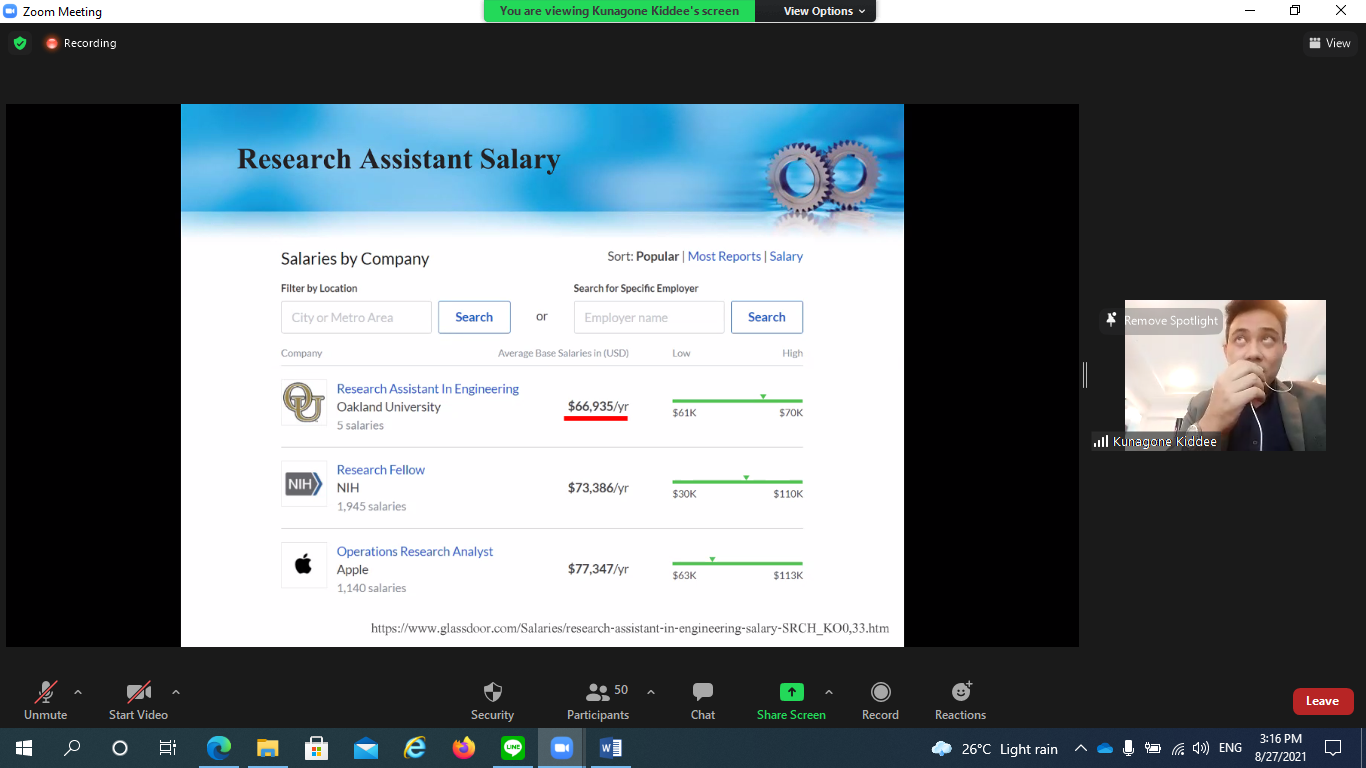Open Windows taskbar search
The image size is (1366, 768).
[72, 748]
